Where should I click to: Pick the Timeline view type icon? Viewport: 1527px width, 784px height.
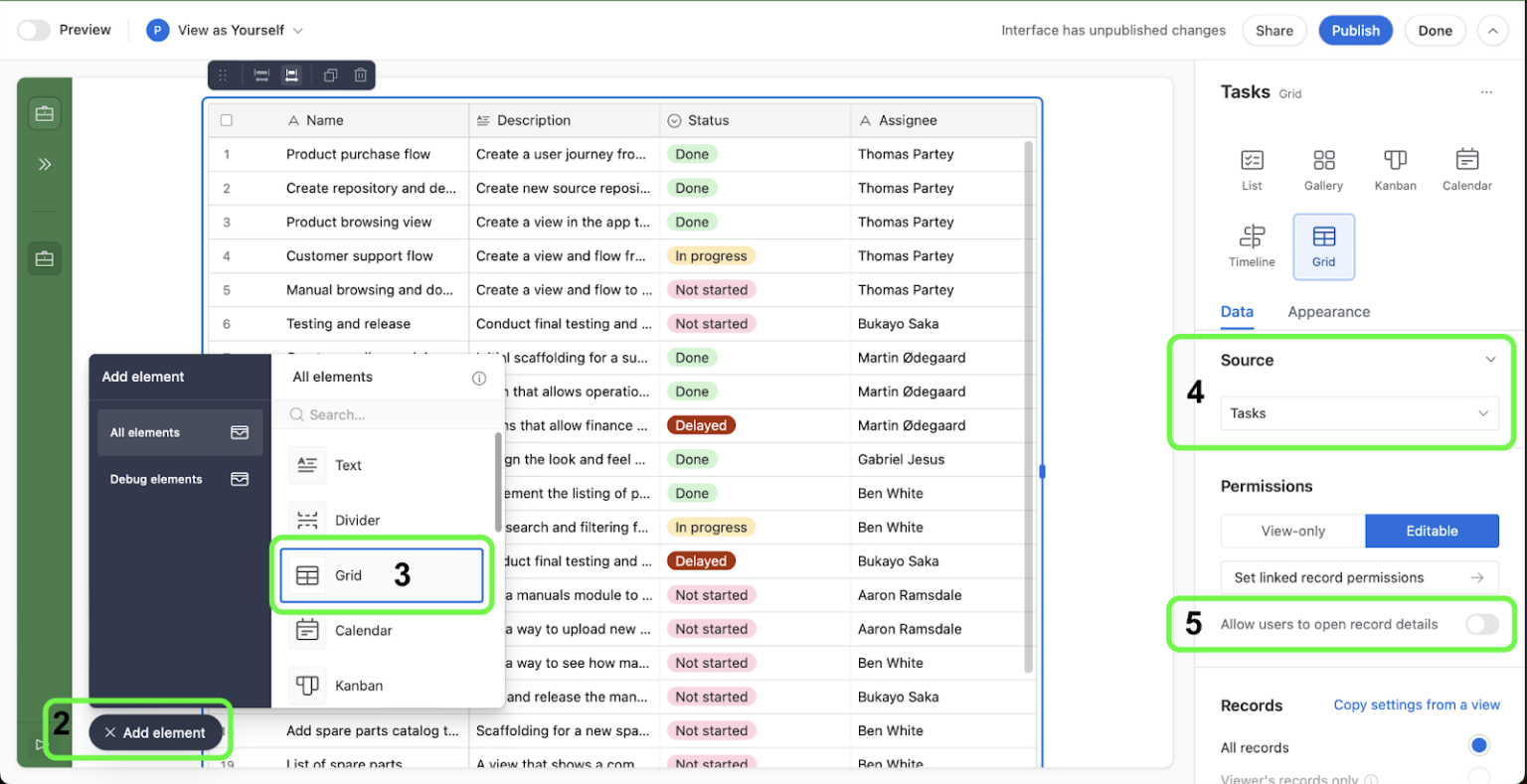pyautogui.click(x=1252, y=245)
